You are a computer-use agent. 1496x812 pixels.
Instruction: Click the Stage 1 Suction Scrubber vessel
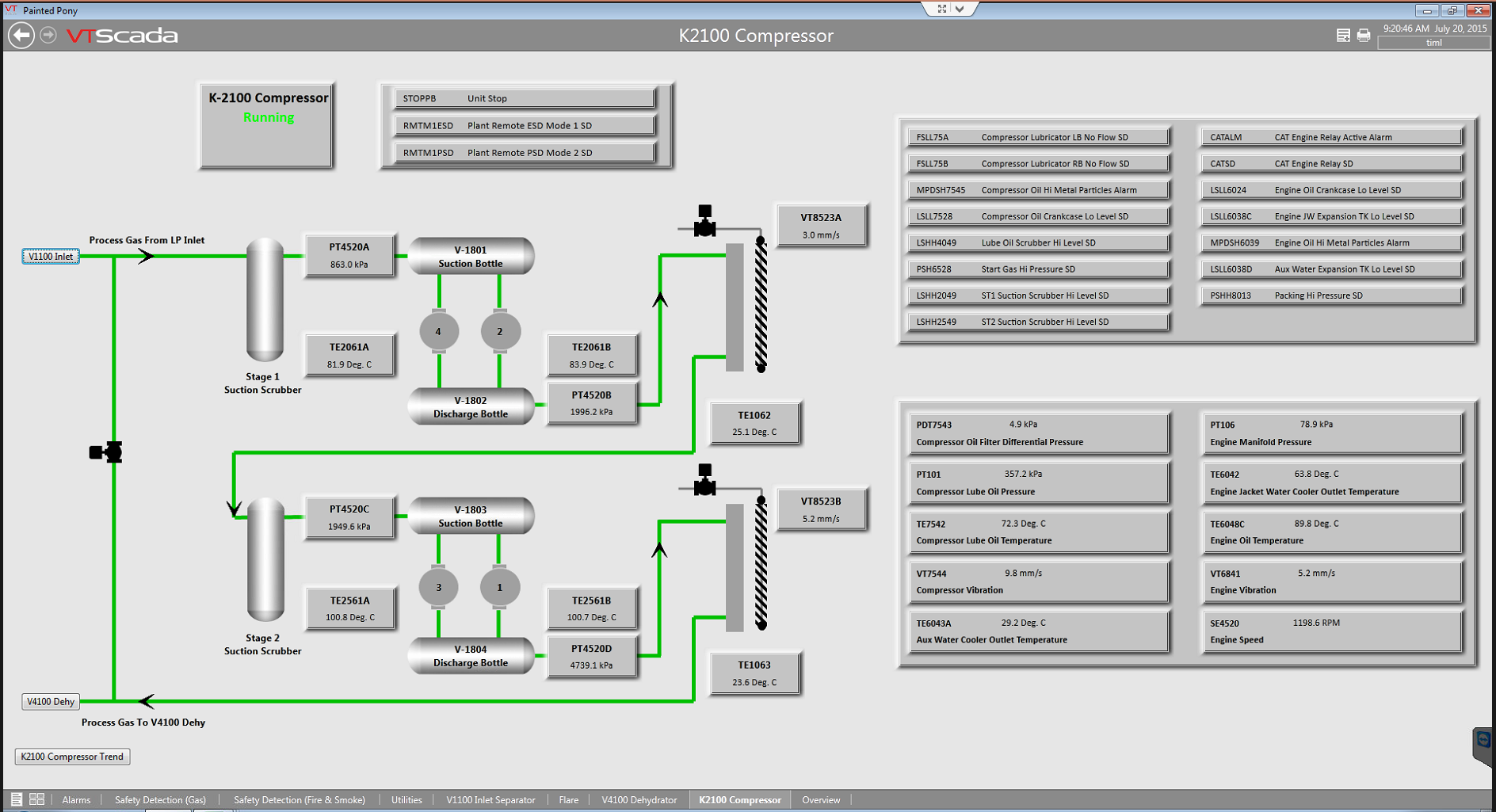263,301
